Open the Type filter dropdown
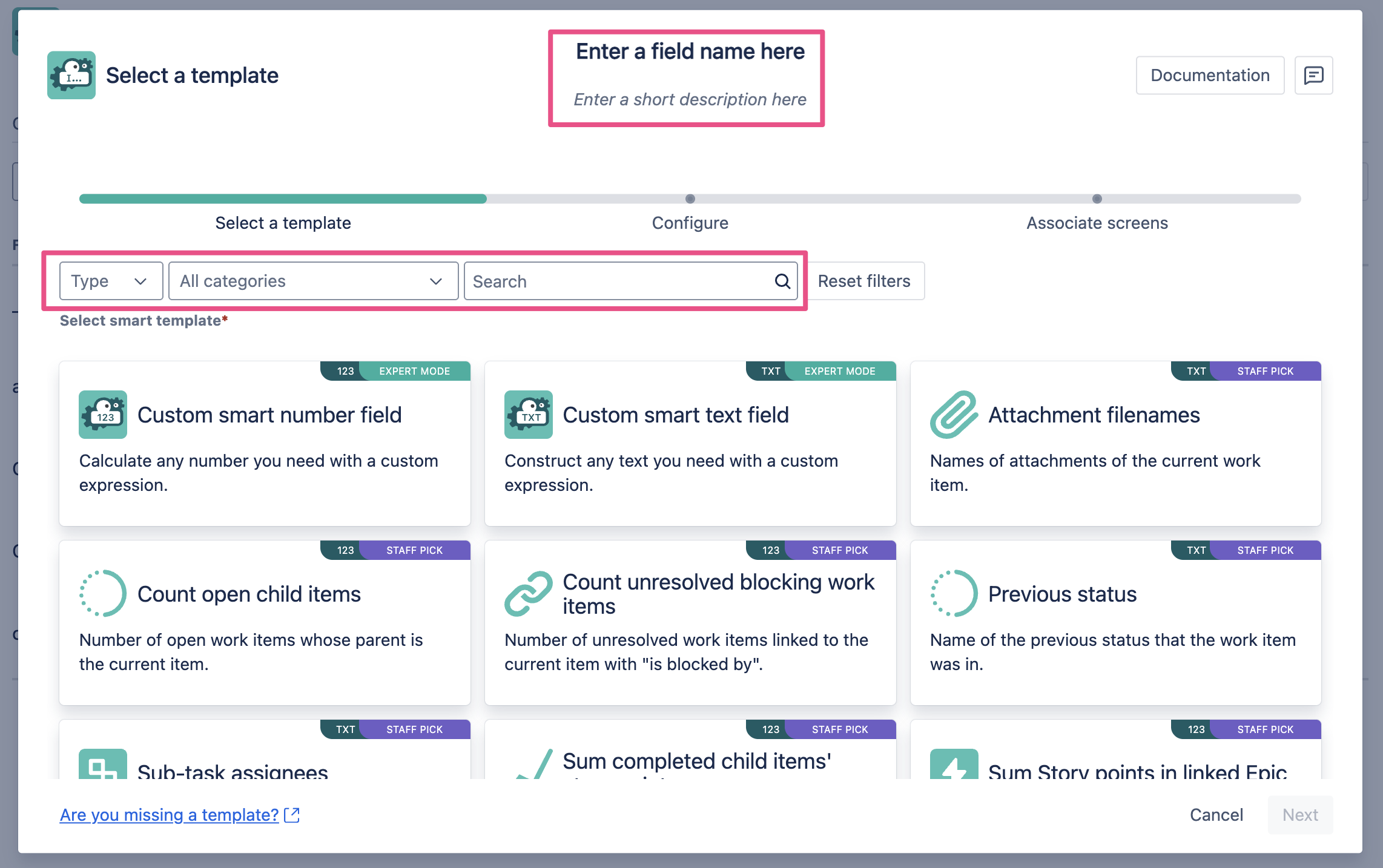This screenshot has height=868, width=1383. pyautogui.click(x=111, y=281)
